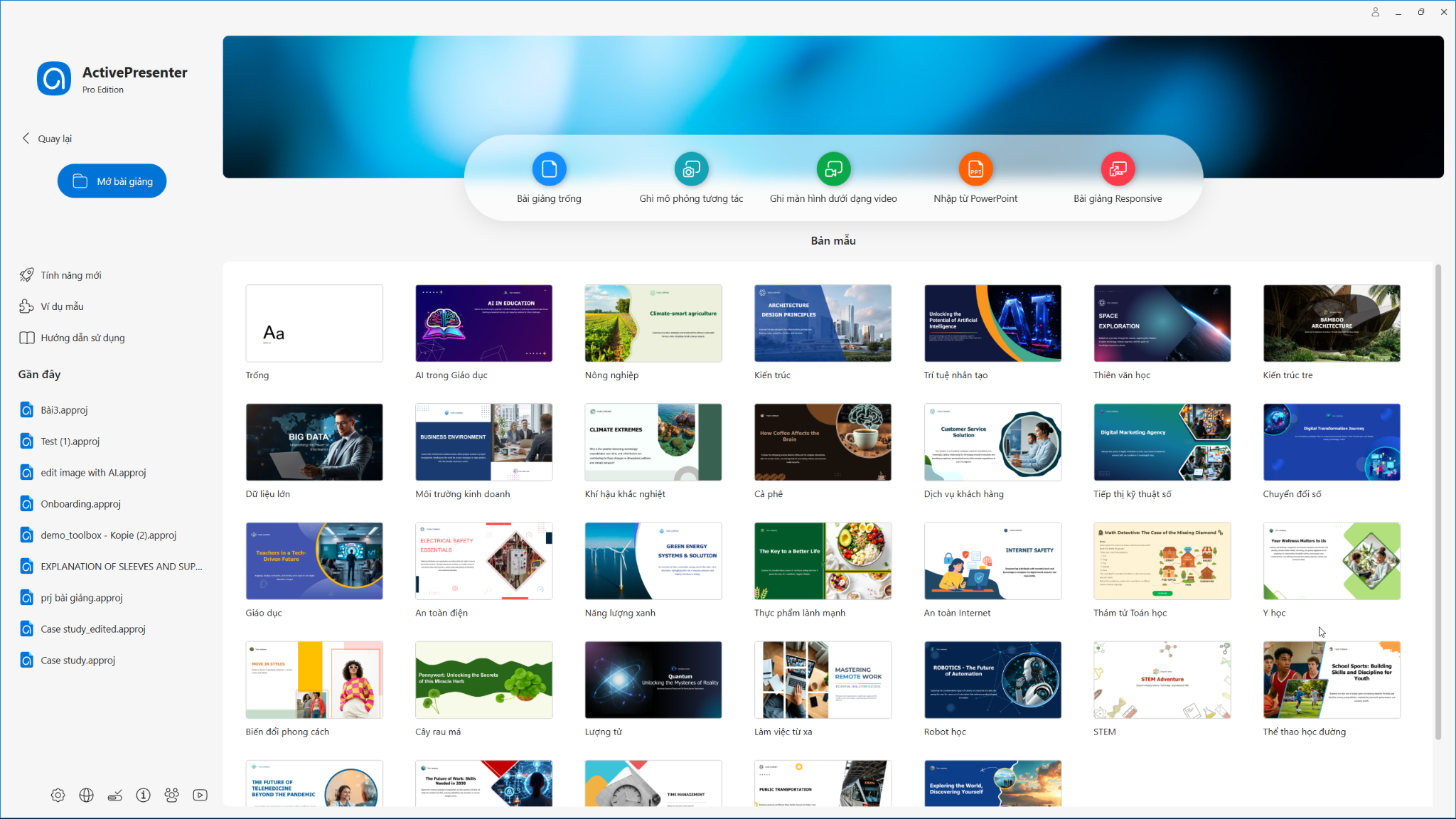Record the screen as video

click(833, 169)
